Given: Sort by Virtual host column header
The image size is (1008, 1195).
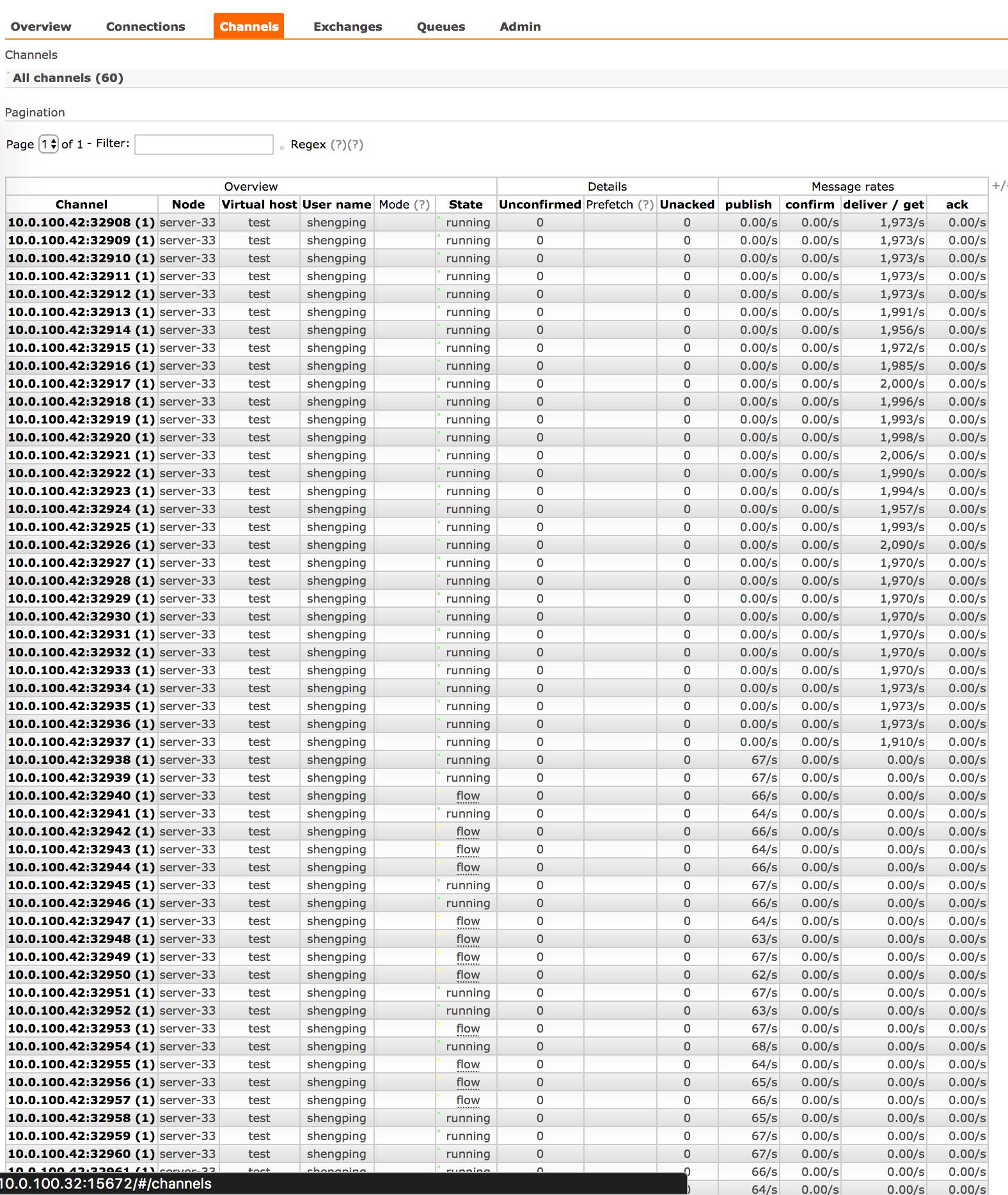Looking at the screenshot, I should click(259, 205).
